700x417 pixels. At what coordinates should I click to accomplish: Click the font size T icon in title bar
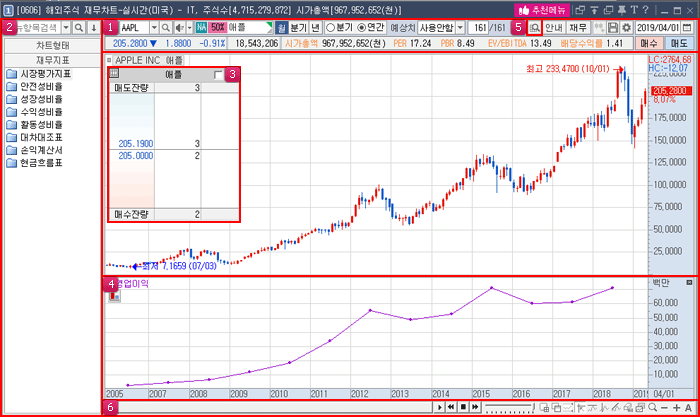point(634,10)
